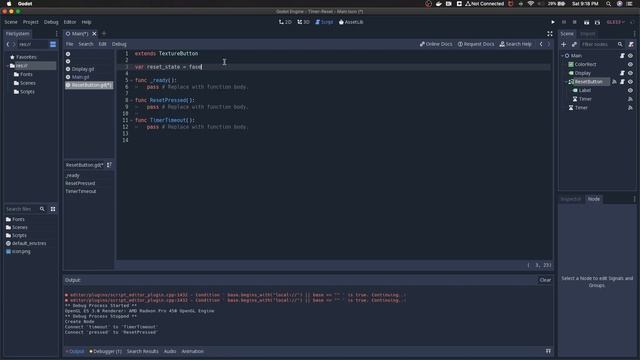Hide the Main node via eye icon
The height and width of the screenshot is (360, 640).
coord(630,56)
